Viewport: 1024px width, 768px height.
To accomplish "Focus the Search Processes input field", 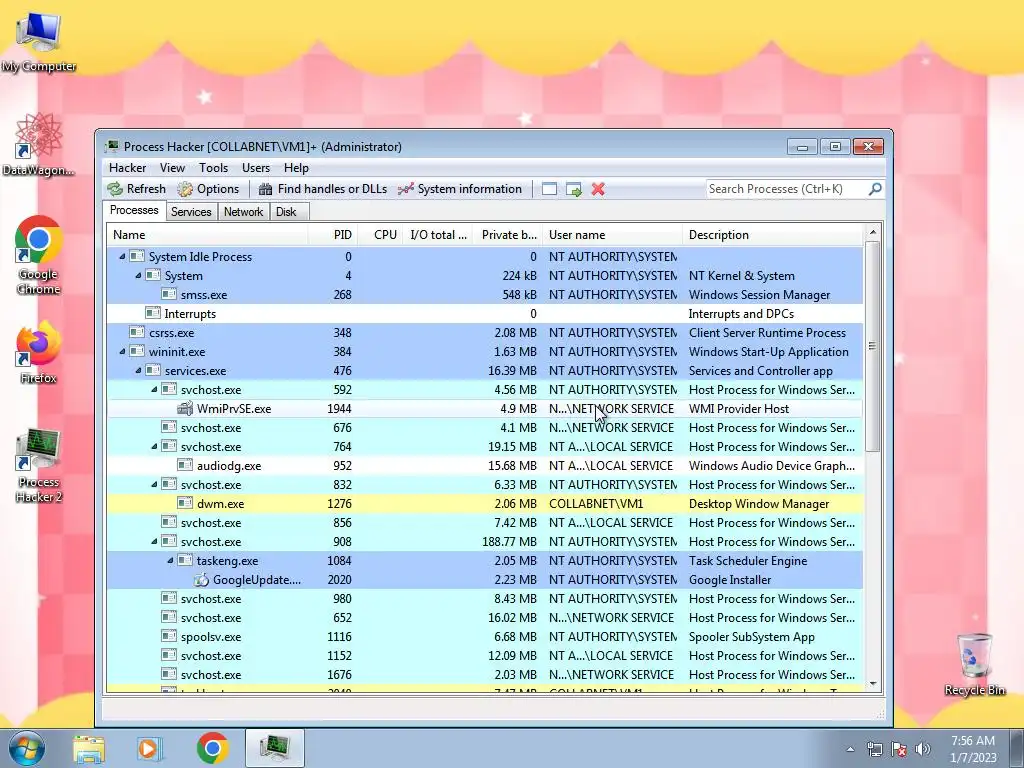I will tap(786, 189).
